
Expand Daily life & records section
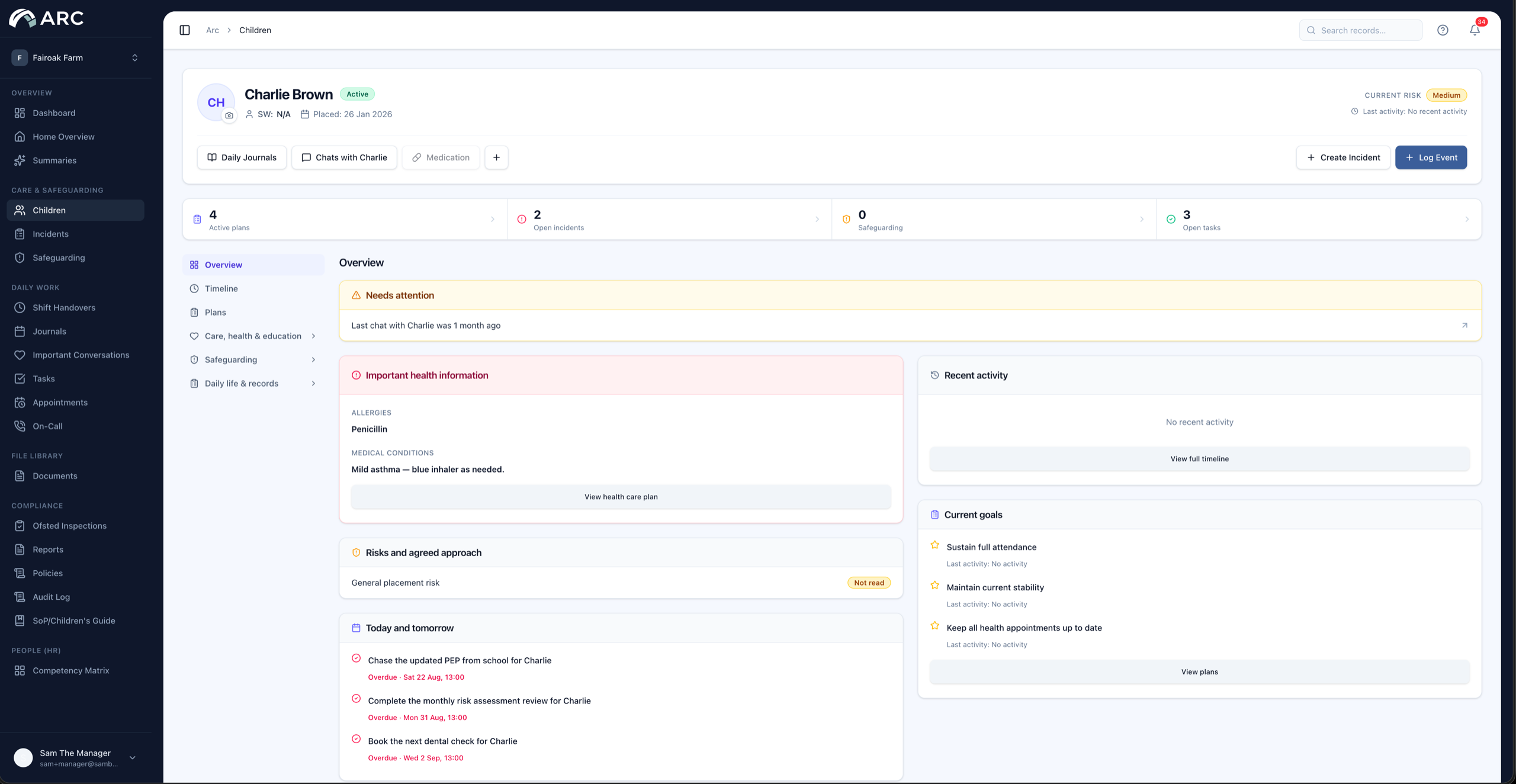tap(253, 383)
